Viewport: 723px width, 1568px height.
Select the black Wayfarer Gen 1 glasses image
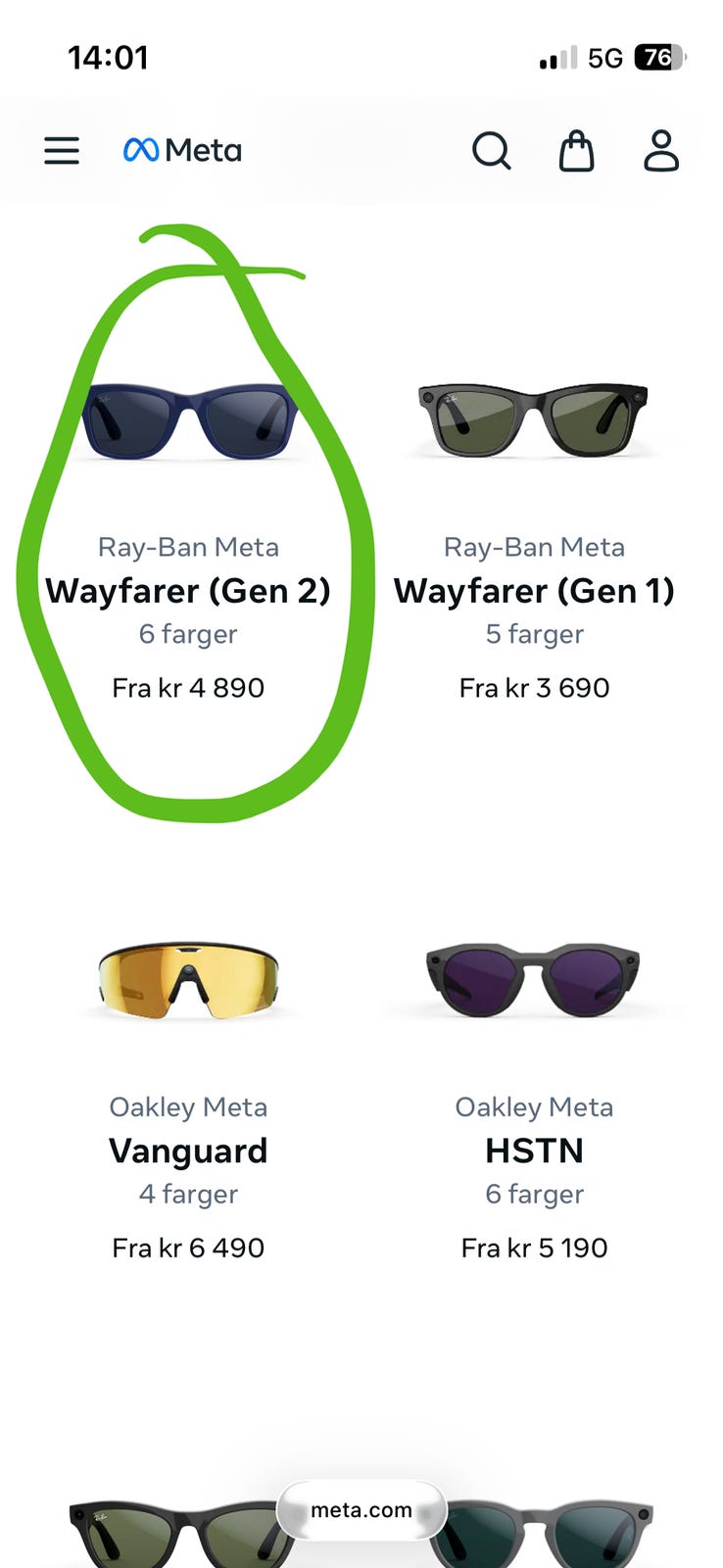pos(534,419)
